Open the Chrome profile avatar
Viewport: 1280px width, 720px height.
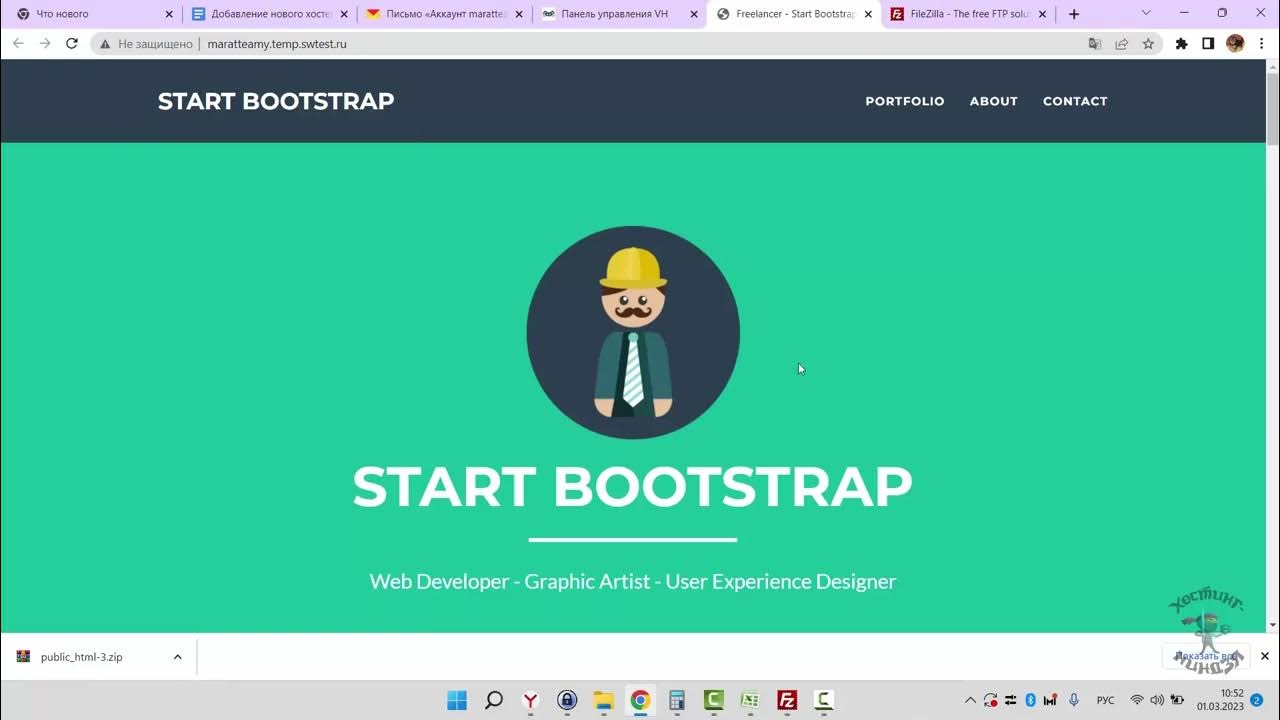(x=1235, y=44)
